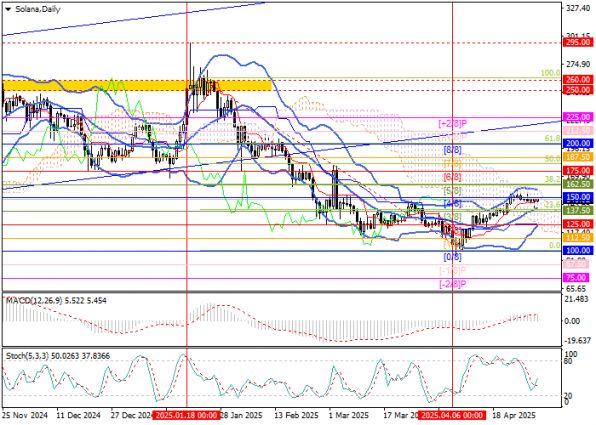Select the Fibonacci 61.8 level label
Viewport: 596px width, 425px height.
pyautogui.click(x=552, y=139)
